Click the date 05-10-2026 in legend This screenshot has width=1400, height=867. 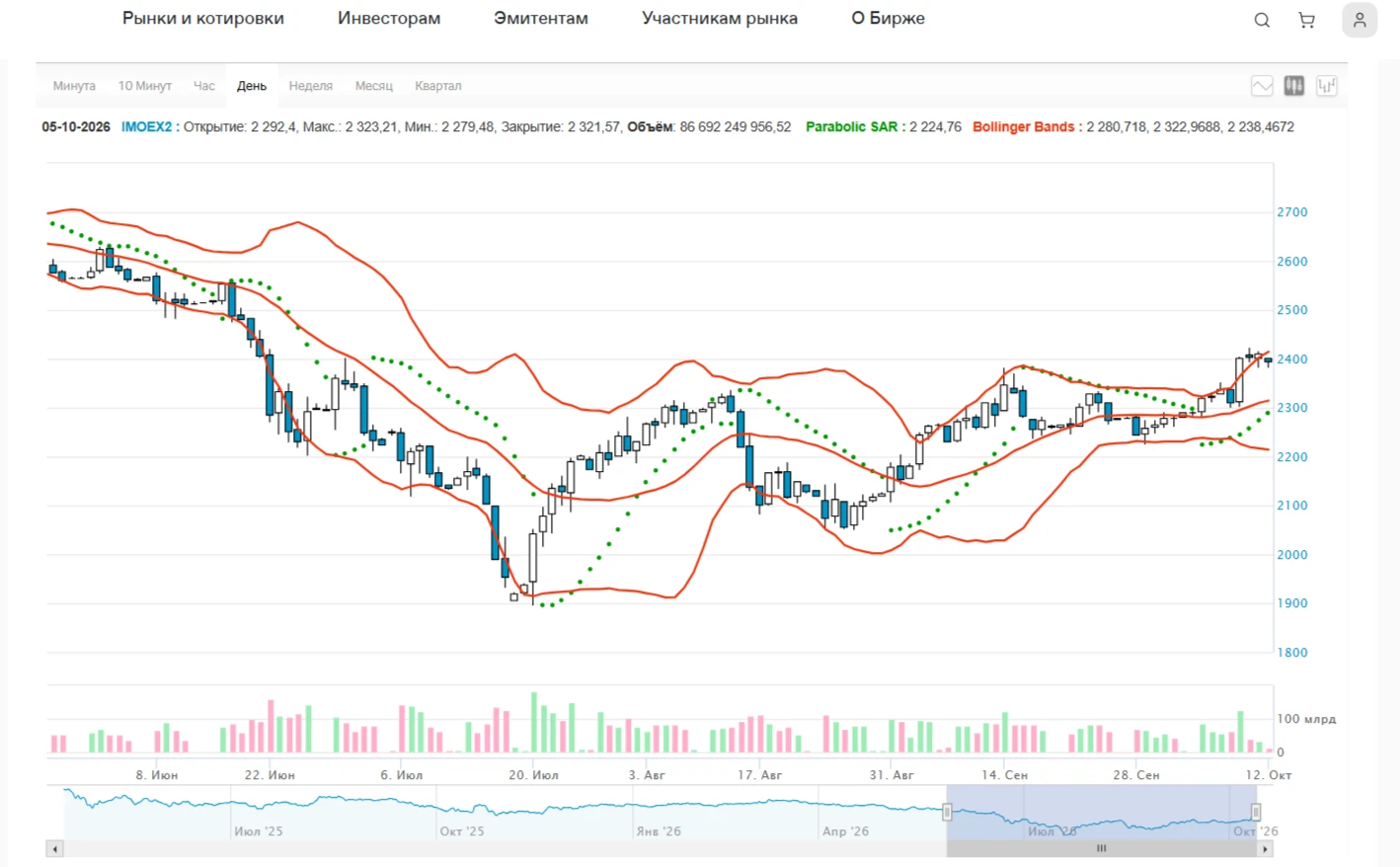coord(76,126)
